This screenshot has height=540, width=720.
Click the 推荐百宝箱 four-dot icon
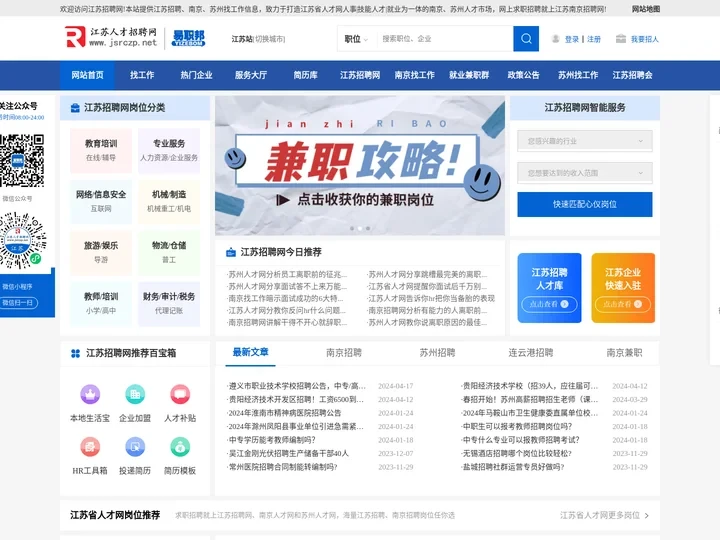75,353
